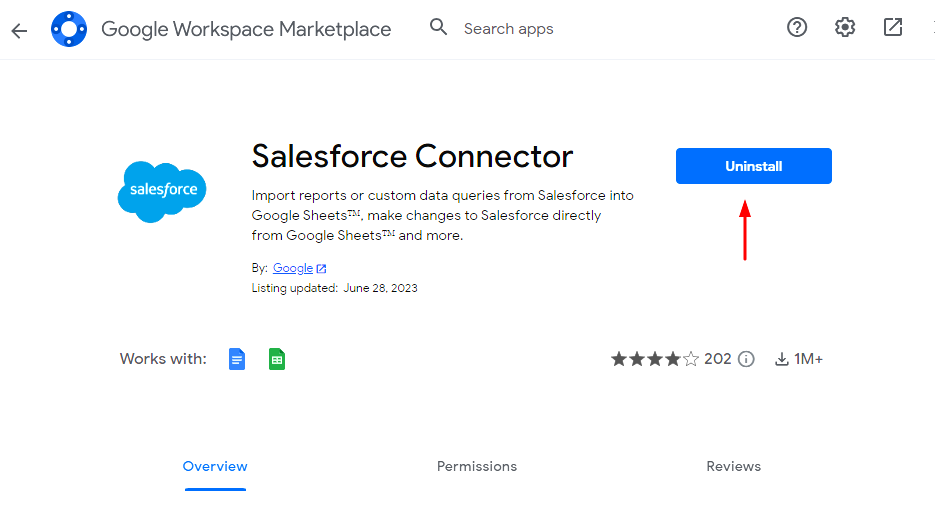This screenshot has width=935, height=507.
Task: Click the Google Sheets icon
Action: point(277,359)
